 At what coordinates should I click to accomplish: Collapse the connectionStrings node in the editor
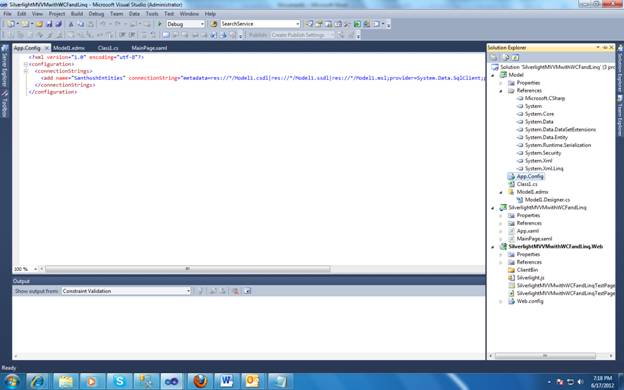click(25, 71)
